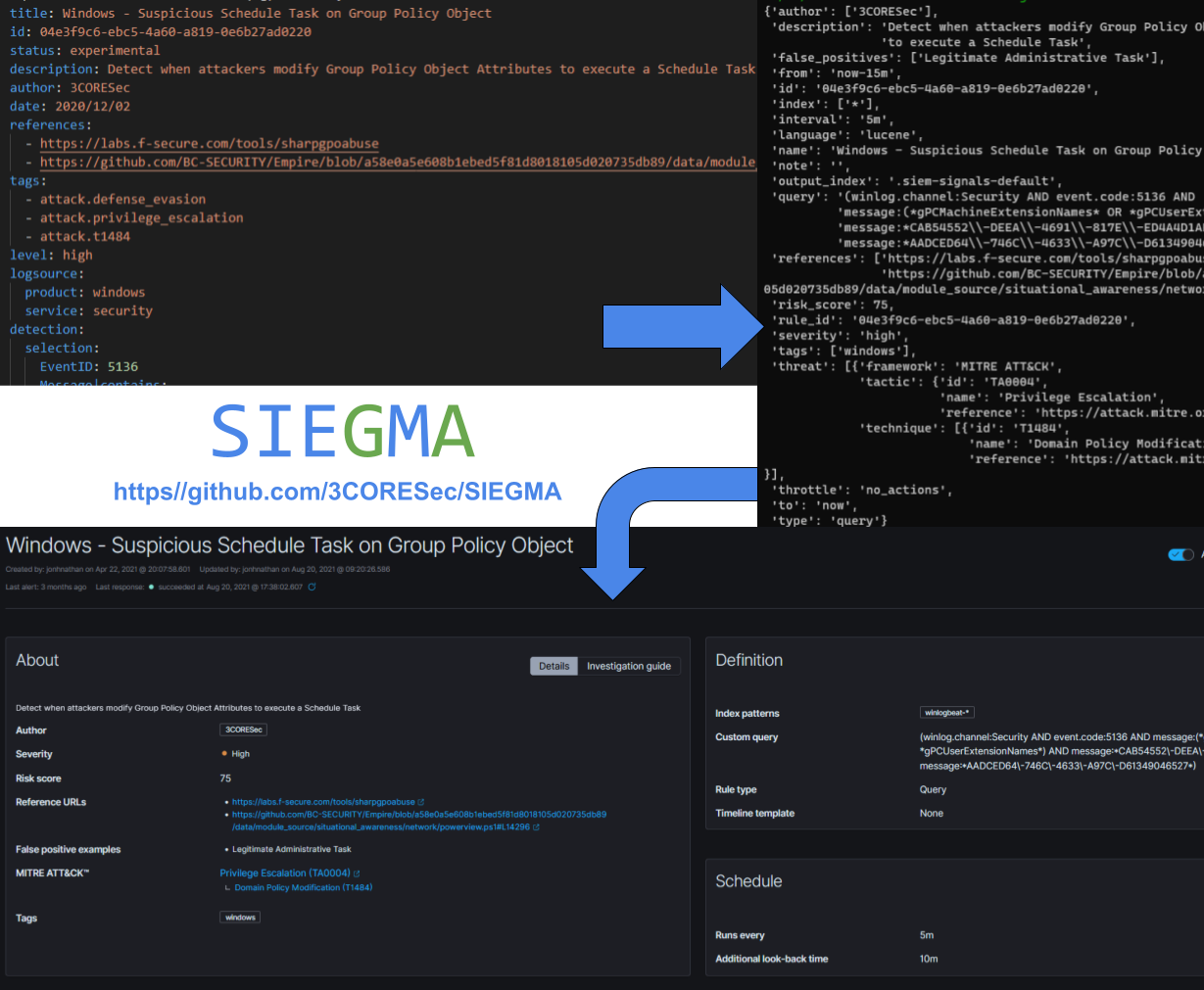This screenshot has height=990, width=1204.
Task: Click the 'level: high' line in YAML
Action: [x=51, y=255]
